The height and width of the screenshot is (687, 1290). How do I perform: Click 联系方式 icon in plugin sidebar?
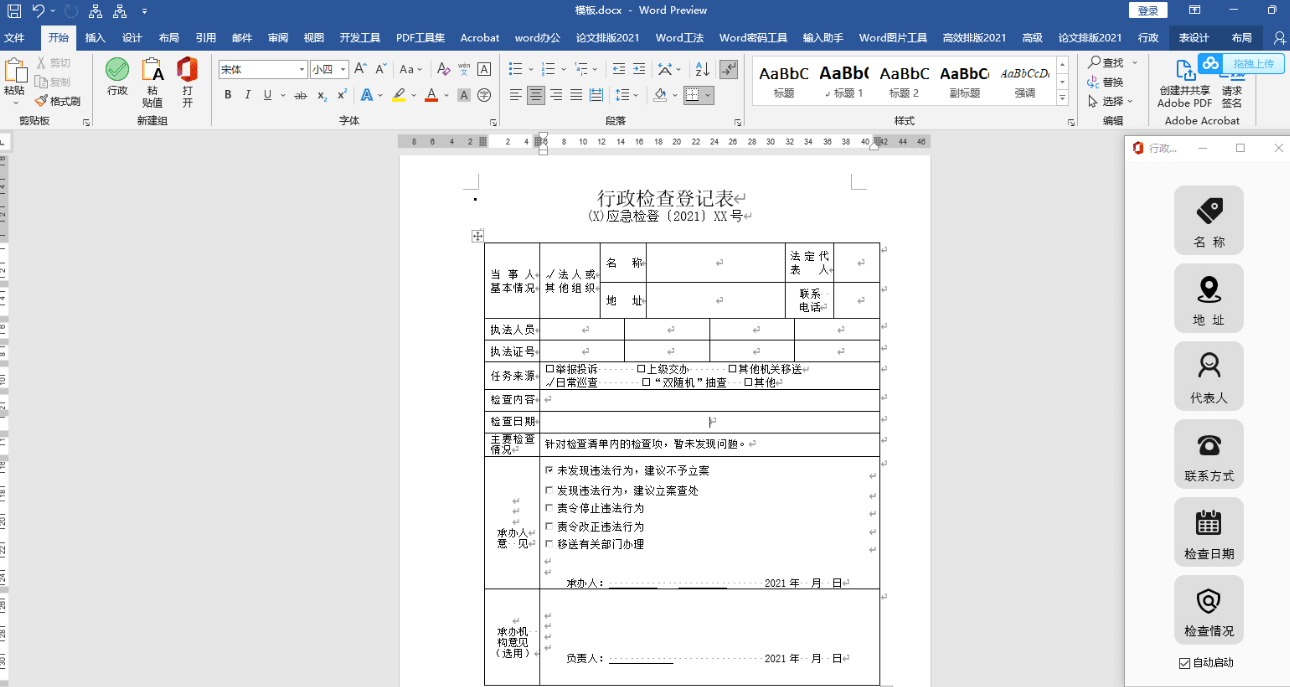(x=1208, y=453)
